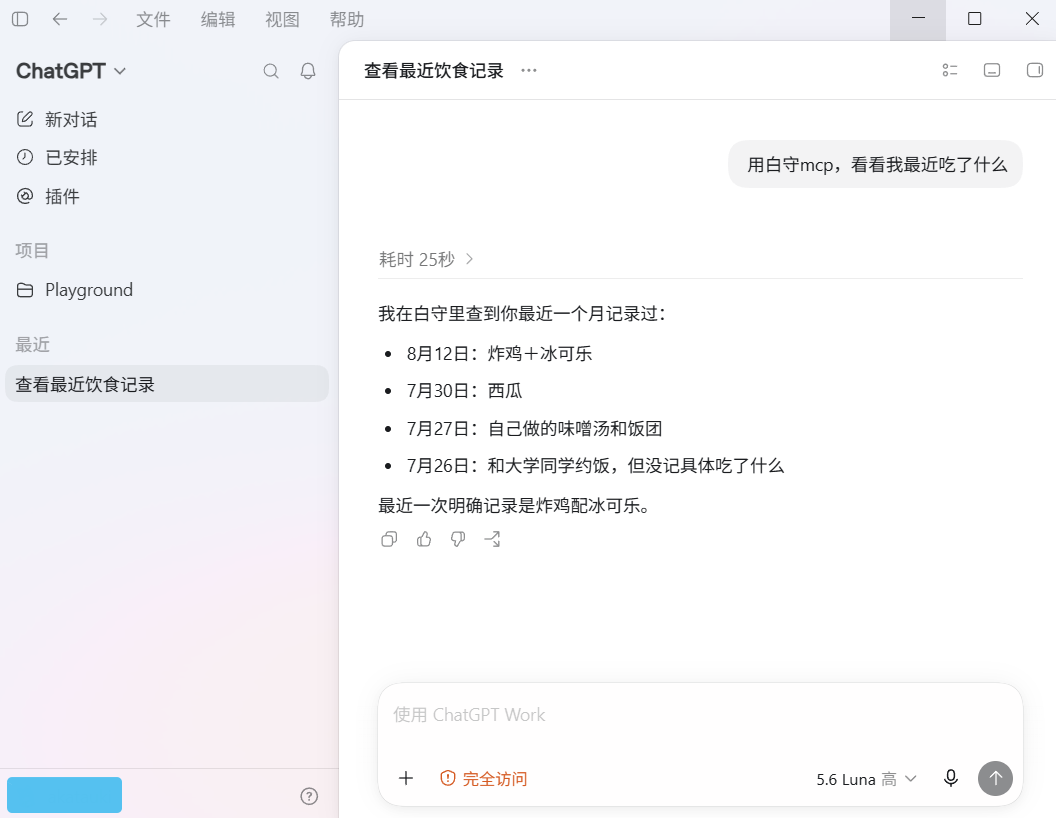Viewport: 1056px width, 818px height.
Task: Click the 最近一次明确记录 summary sentence
Action: tap(517, 506)
